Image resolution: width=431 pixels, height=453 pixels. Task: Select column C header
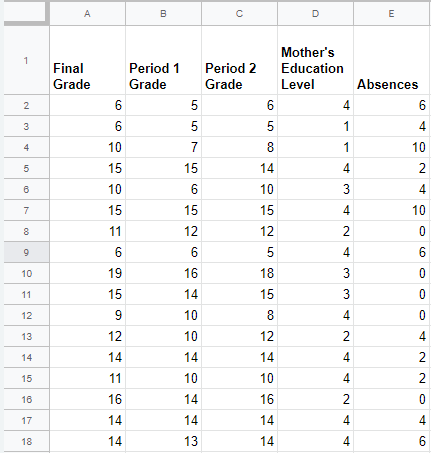point(239,14)
